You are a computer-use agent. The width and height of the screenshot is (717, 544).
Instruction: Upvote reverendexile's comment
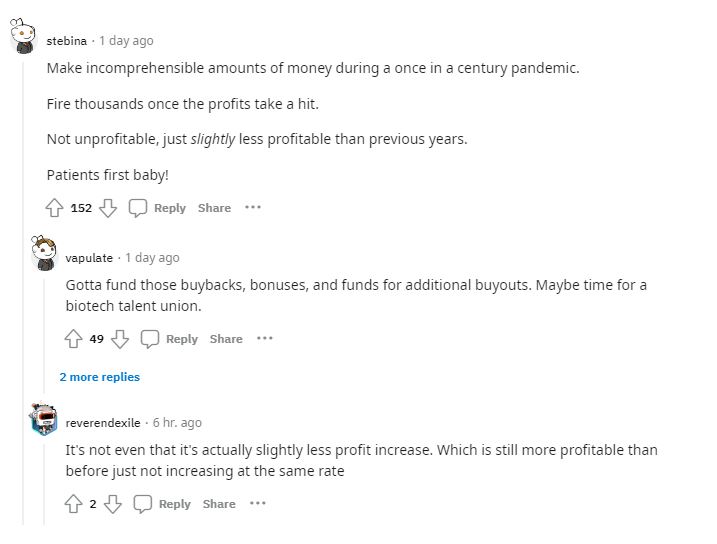point(73,504)
